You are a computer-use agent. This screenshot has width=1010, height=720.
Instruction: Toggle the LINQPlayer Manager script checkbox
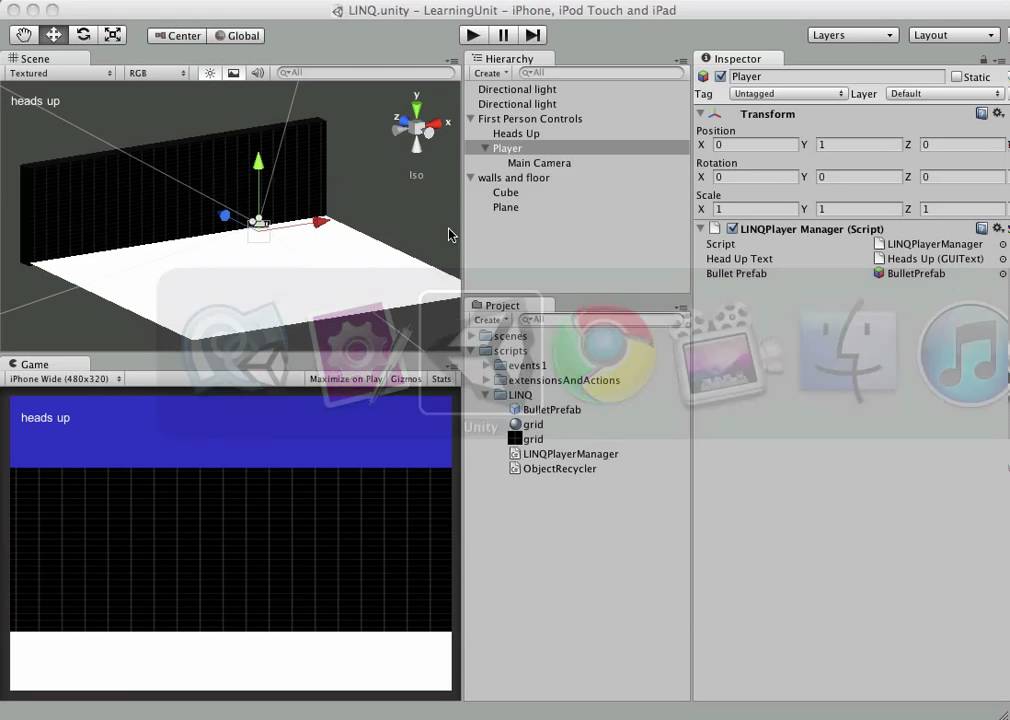(x=732, y=229)
